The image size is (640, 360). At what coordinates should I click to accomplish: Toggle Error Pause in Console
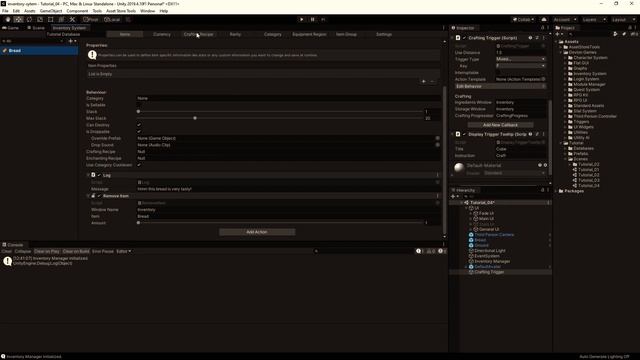[x=103, y=251]
